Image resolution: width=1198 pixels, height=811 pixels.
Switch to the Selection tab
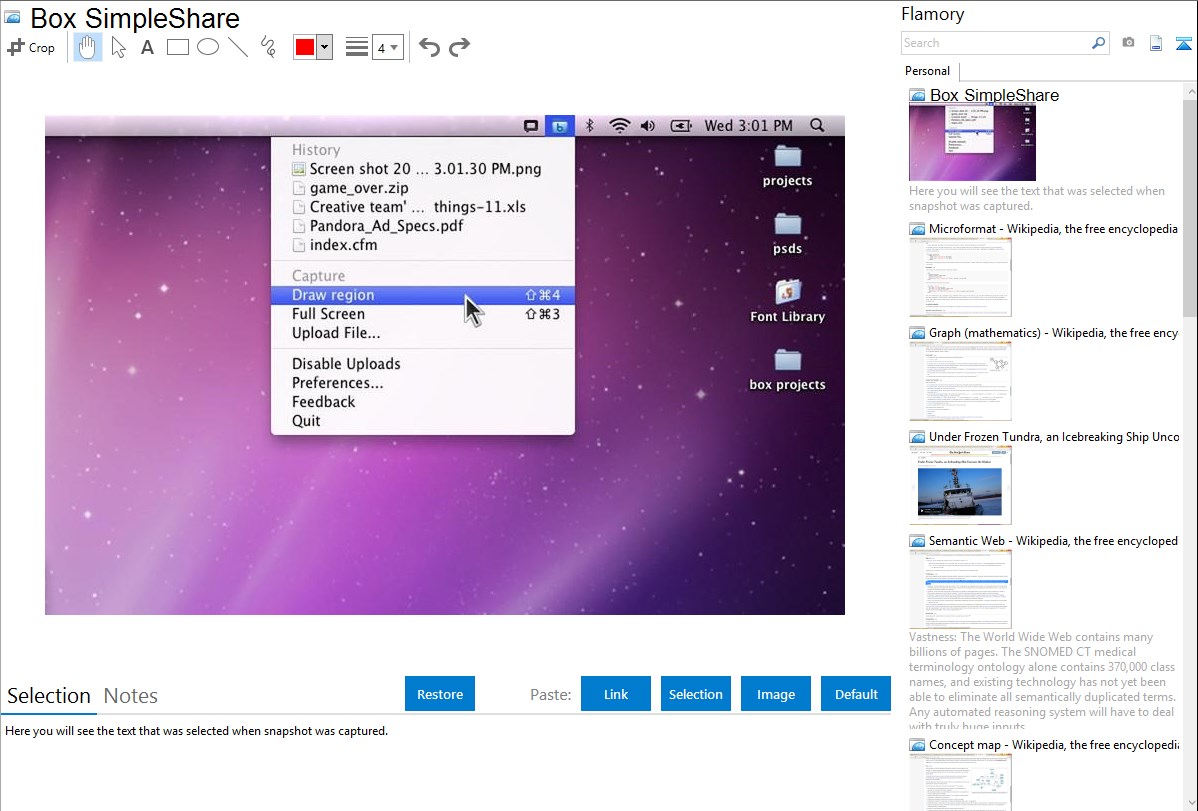(x=49, y=696)
